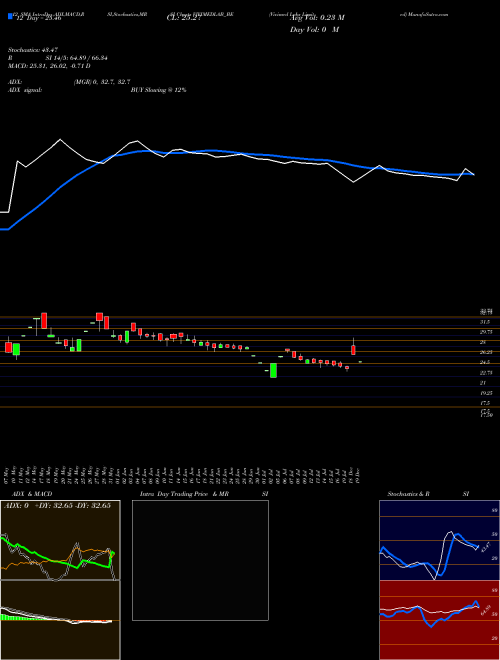The height and width of the screenshot is (660, 500).
Task: Click the empty intraday trading price panel
Action: (x=200, y=560)
